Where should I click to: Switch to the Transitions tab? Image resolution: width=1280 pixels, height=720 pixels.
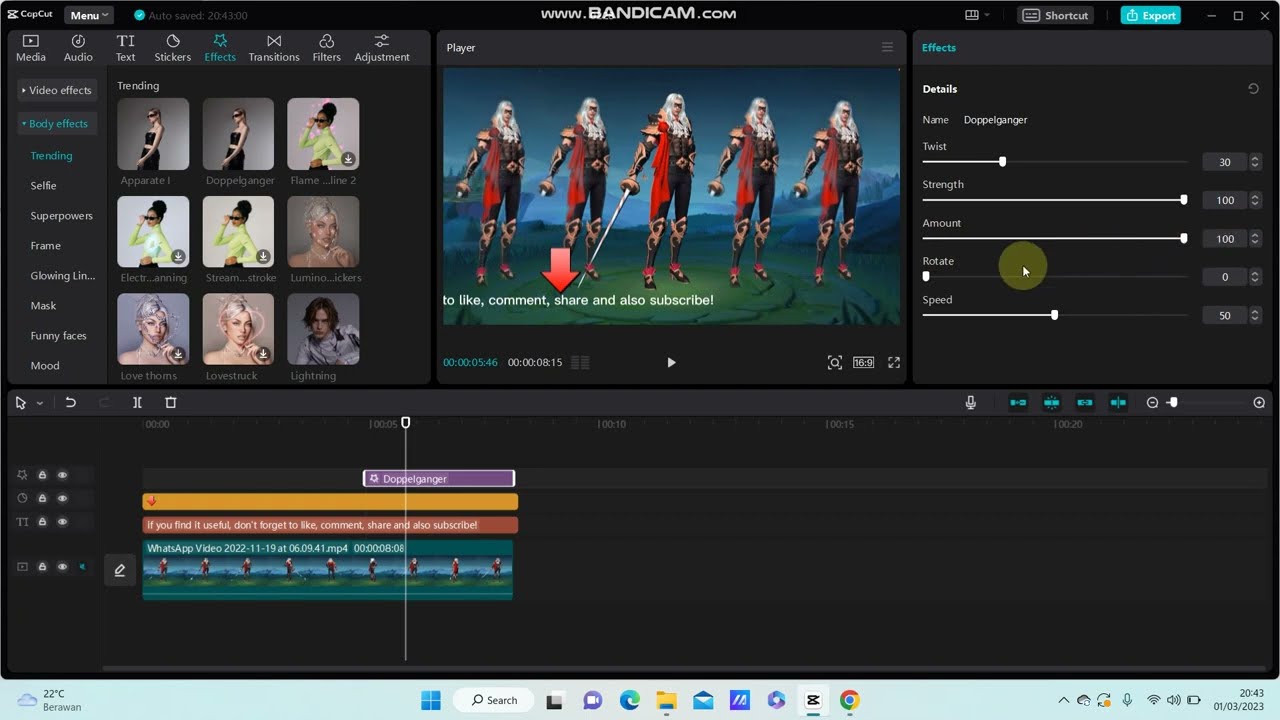274,47
